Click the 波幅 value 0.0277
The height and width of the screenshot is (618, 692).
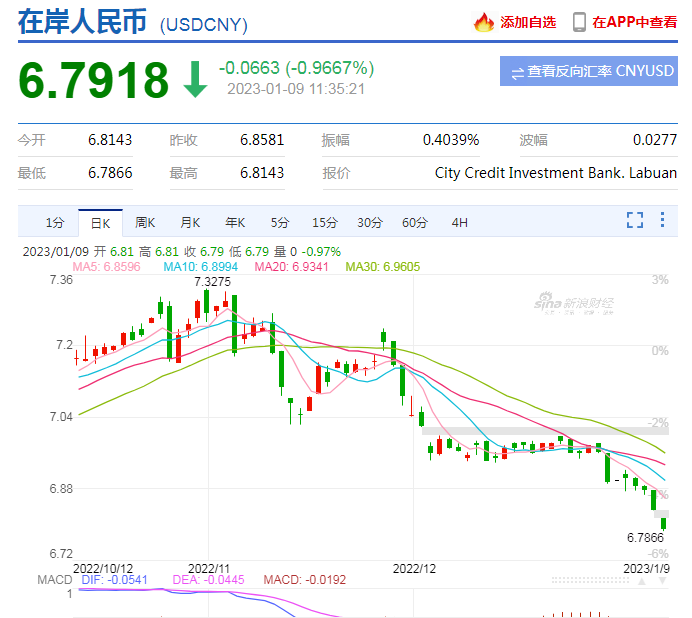[x=655, y=140]
